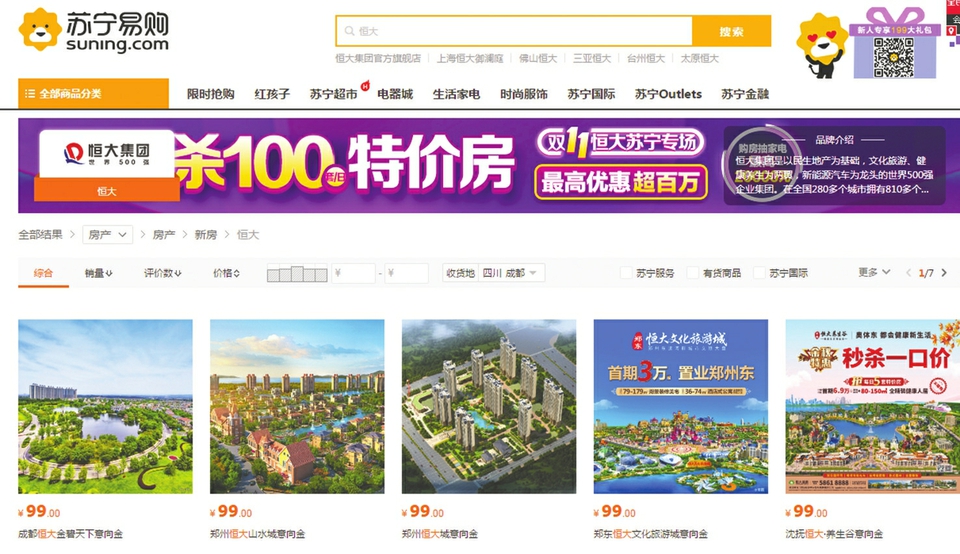Screen dimensions: 960x554
Task: Expand the 更多 filter options
Action: pos(874,272)
